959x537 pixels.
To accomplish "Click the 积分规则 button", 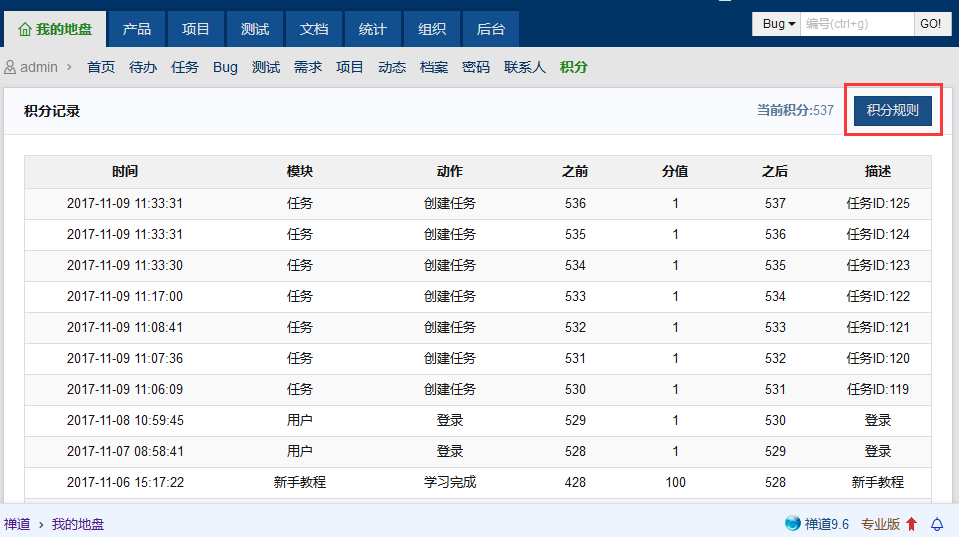I will click(x=892, y=111).
